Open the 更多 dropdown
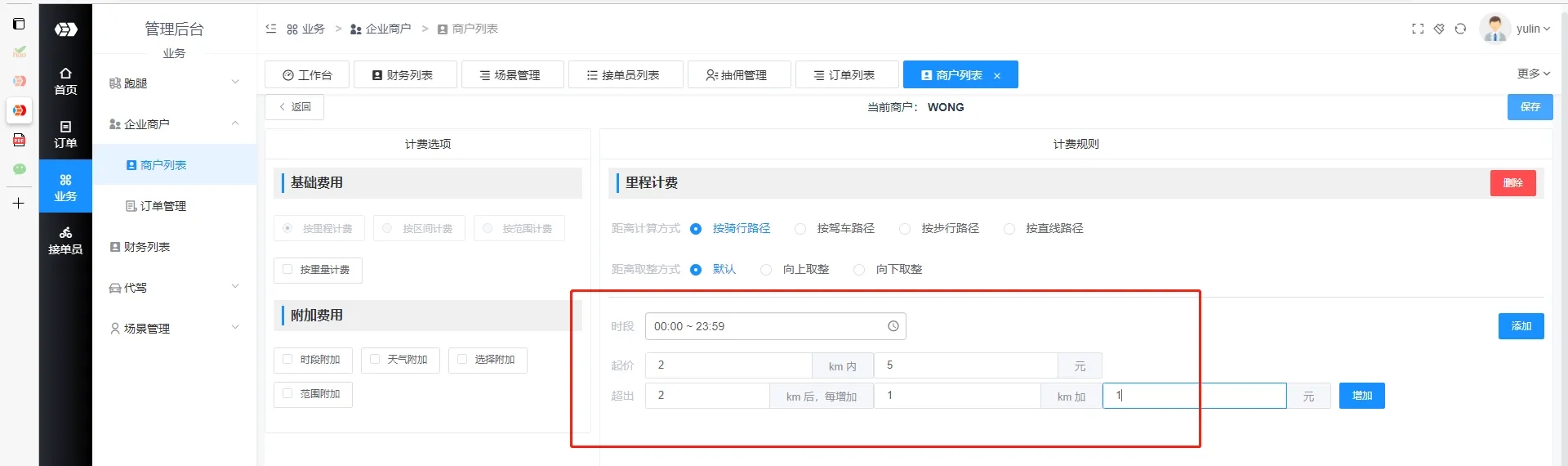This screenshot has width=1568, height=466. pos(1533,74)
